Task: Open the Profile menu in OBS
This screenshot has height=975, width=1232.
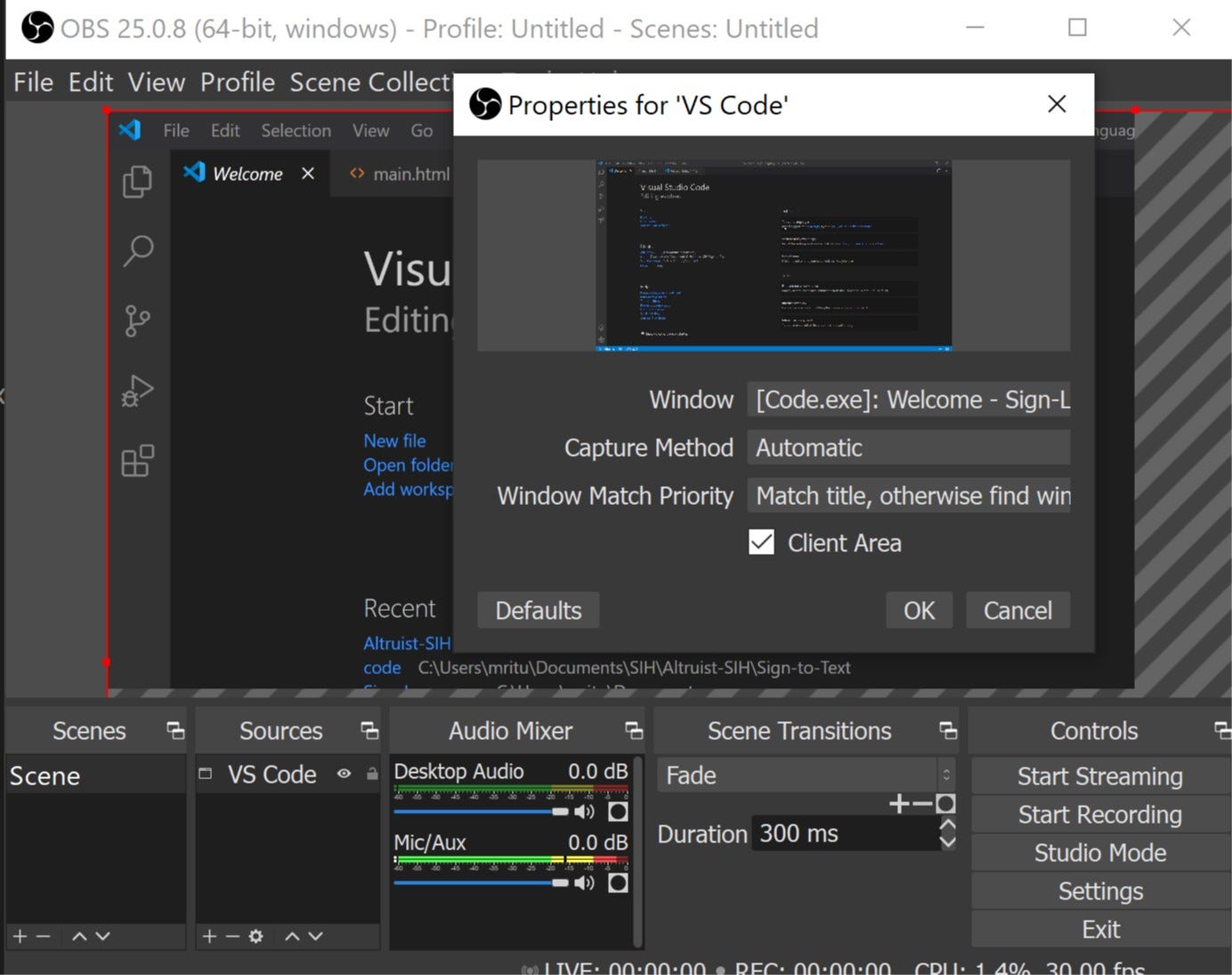Action: point(238,82)
